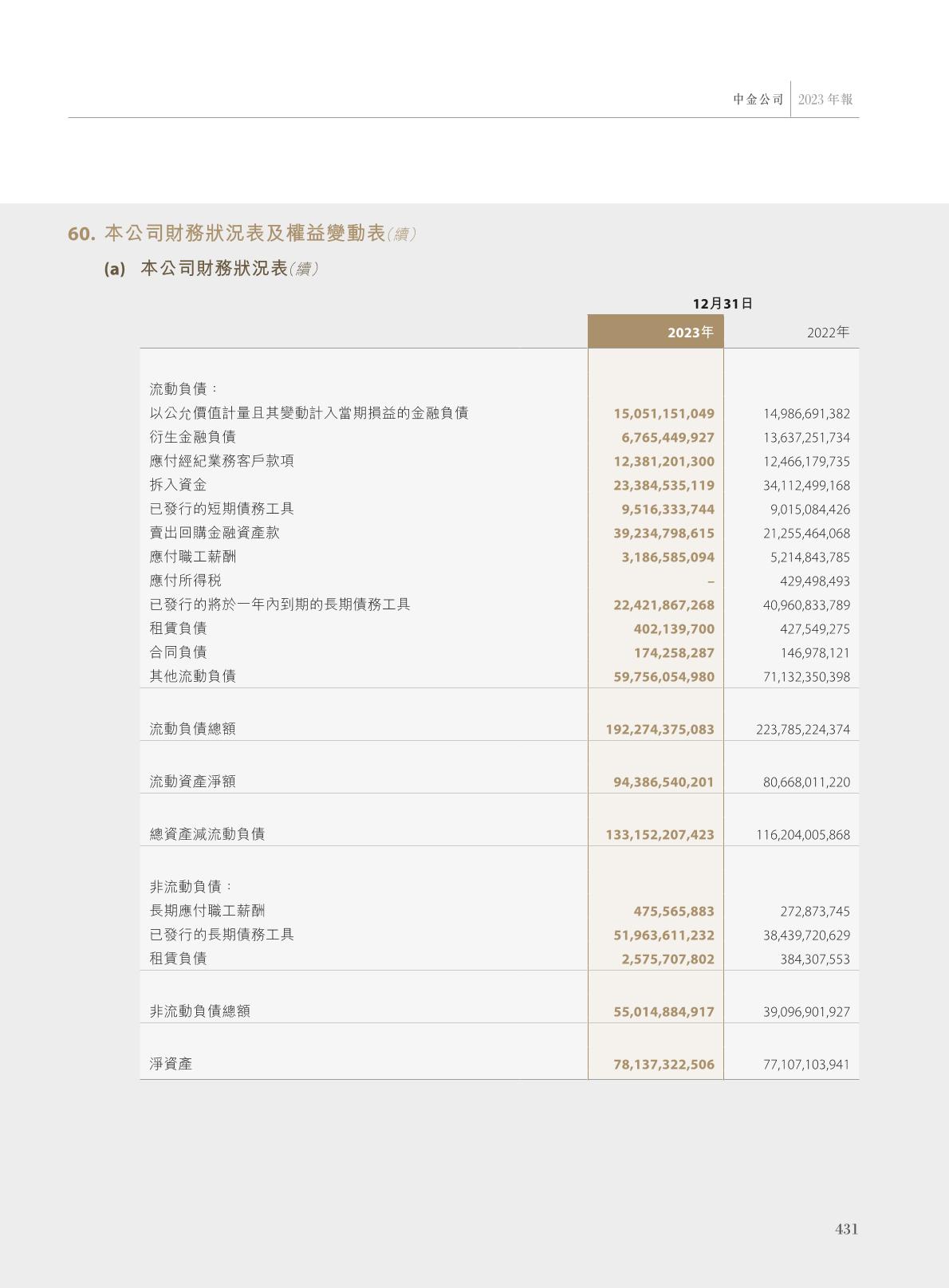The height and width of the screenshot is (1288, 949).
Task: Select the 流動資產淨額 2023 value 94,386,540,201
Action: 664,782
